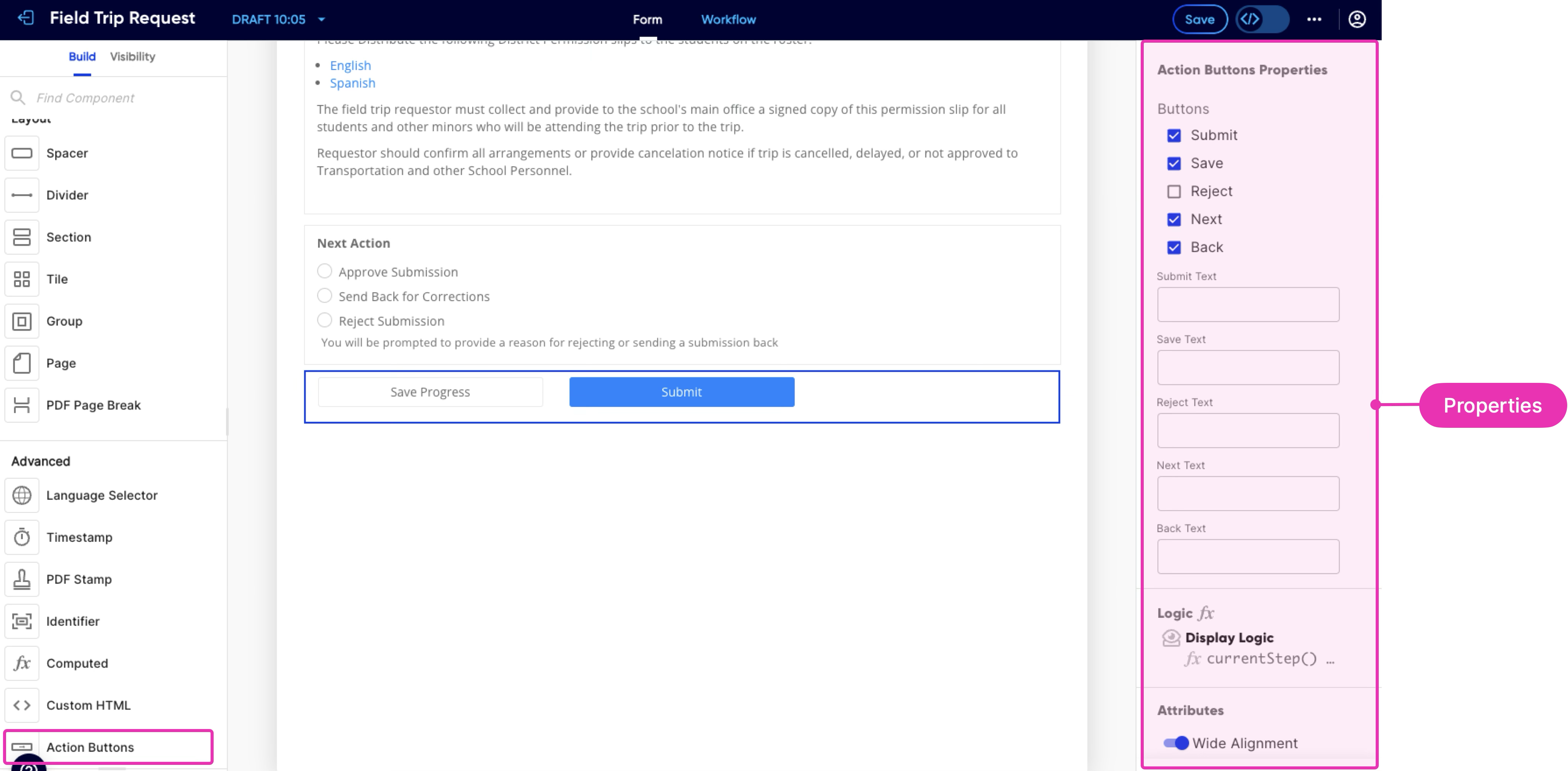Uncheck the Back button checkbox
Viewport: 1568px width, 771px height.
(1174, 248)
